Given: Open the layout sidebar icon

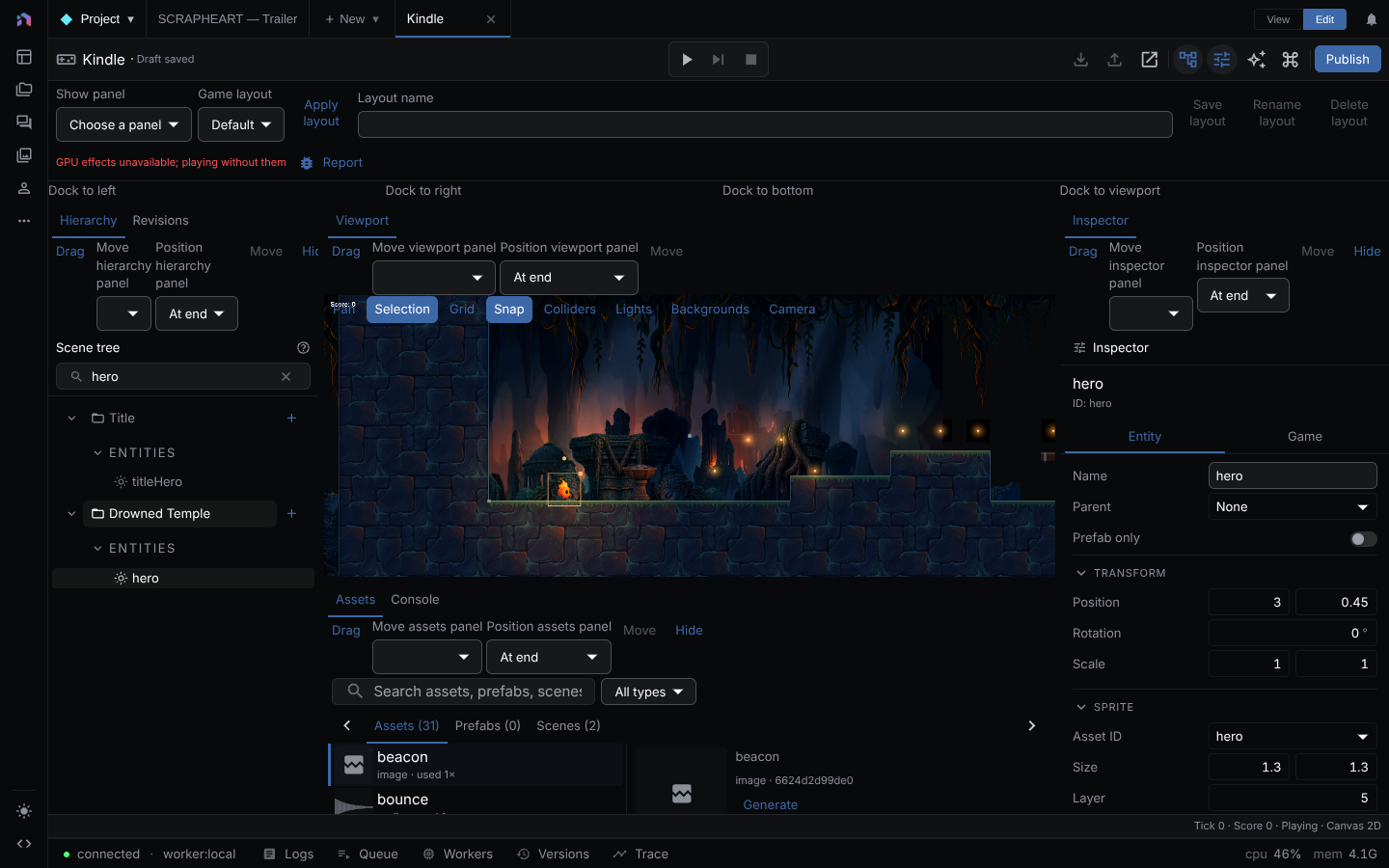Looking at the screenshot, I should (24, 57).
